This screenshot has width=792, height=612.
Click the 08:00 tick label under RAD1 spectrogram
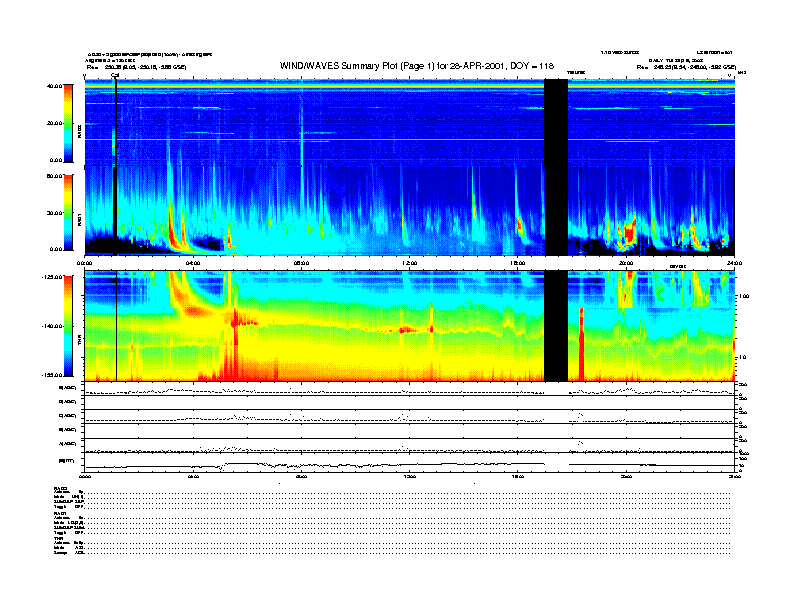point(301,263)
